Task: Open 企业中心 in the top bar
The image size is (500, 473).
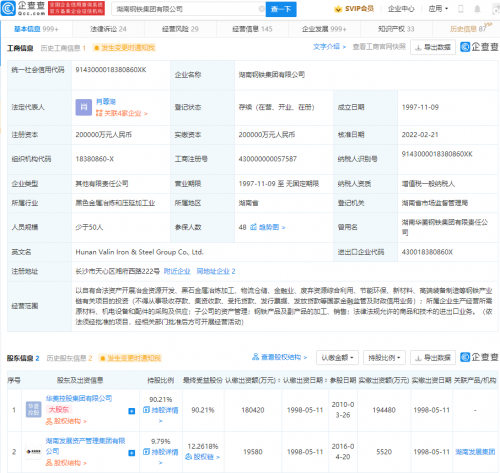Action: click(x=401, y=9)
